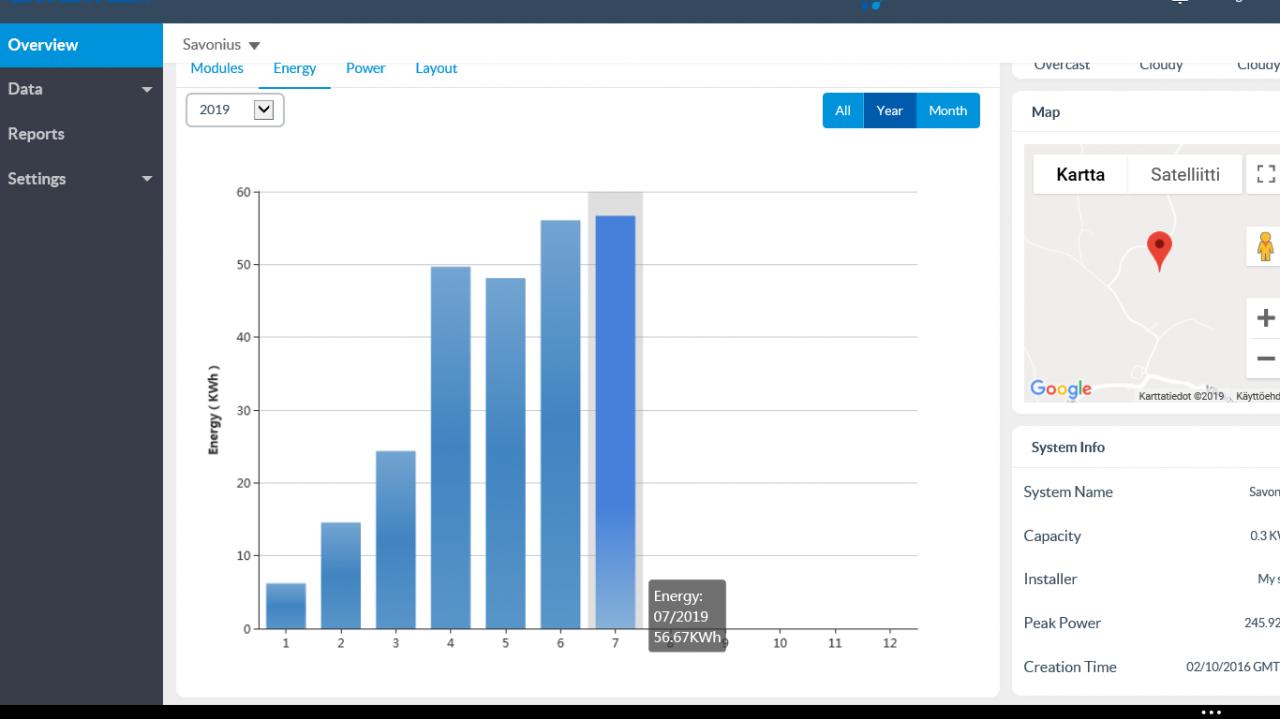Click the "System Info" panel heading
Viewport: 1280px width, 719px height.
1068,447
